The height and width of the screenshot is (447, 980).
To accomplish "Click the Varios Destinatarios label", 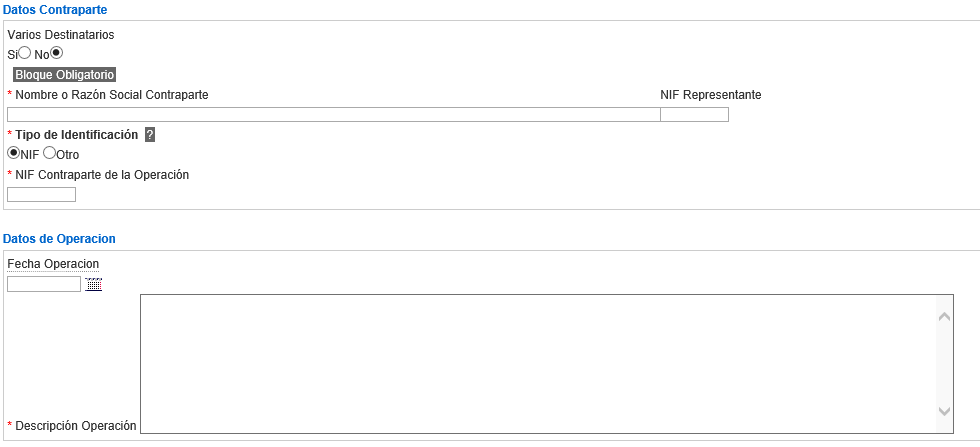I will click(x=61, y=35).
